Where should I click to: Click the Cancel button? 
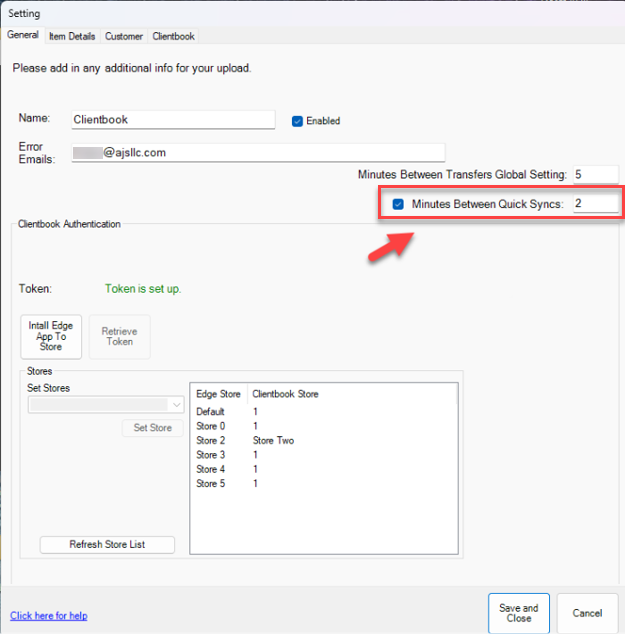tap(587, 613)
